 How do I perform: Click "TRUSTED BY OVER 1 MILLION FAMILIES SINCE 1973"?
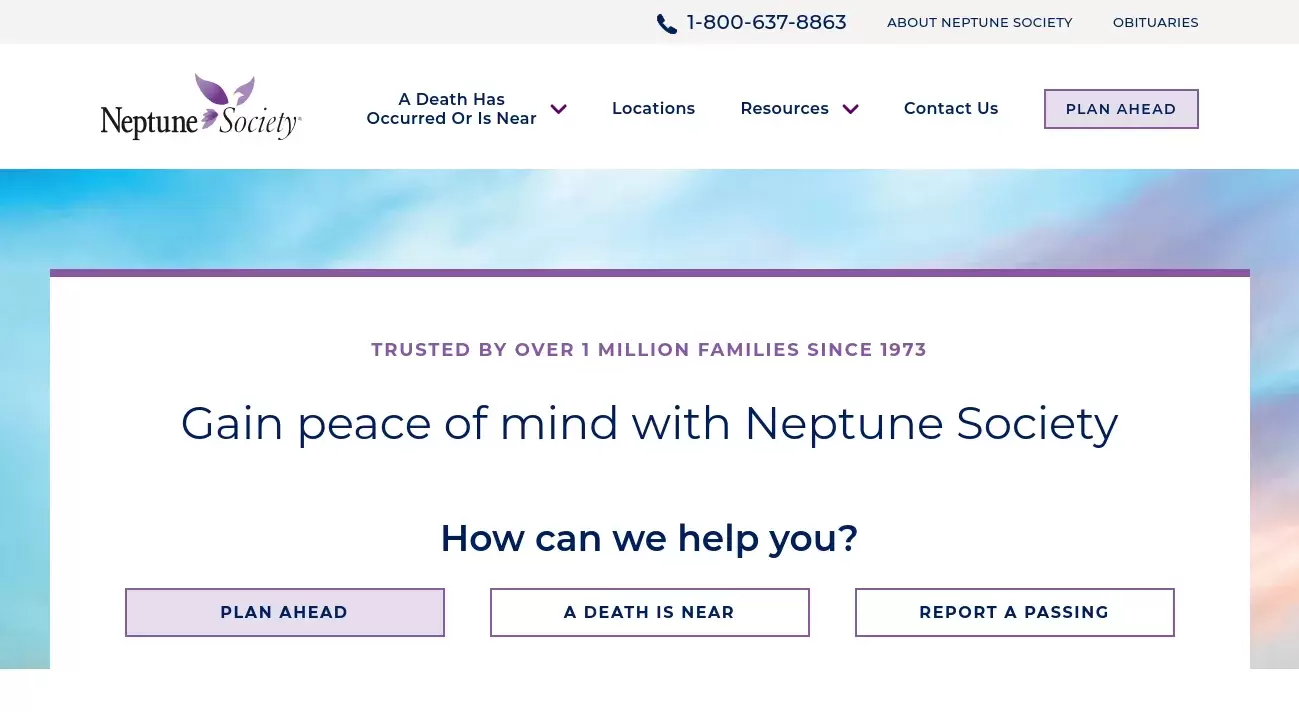tap(649, 350)
